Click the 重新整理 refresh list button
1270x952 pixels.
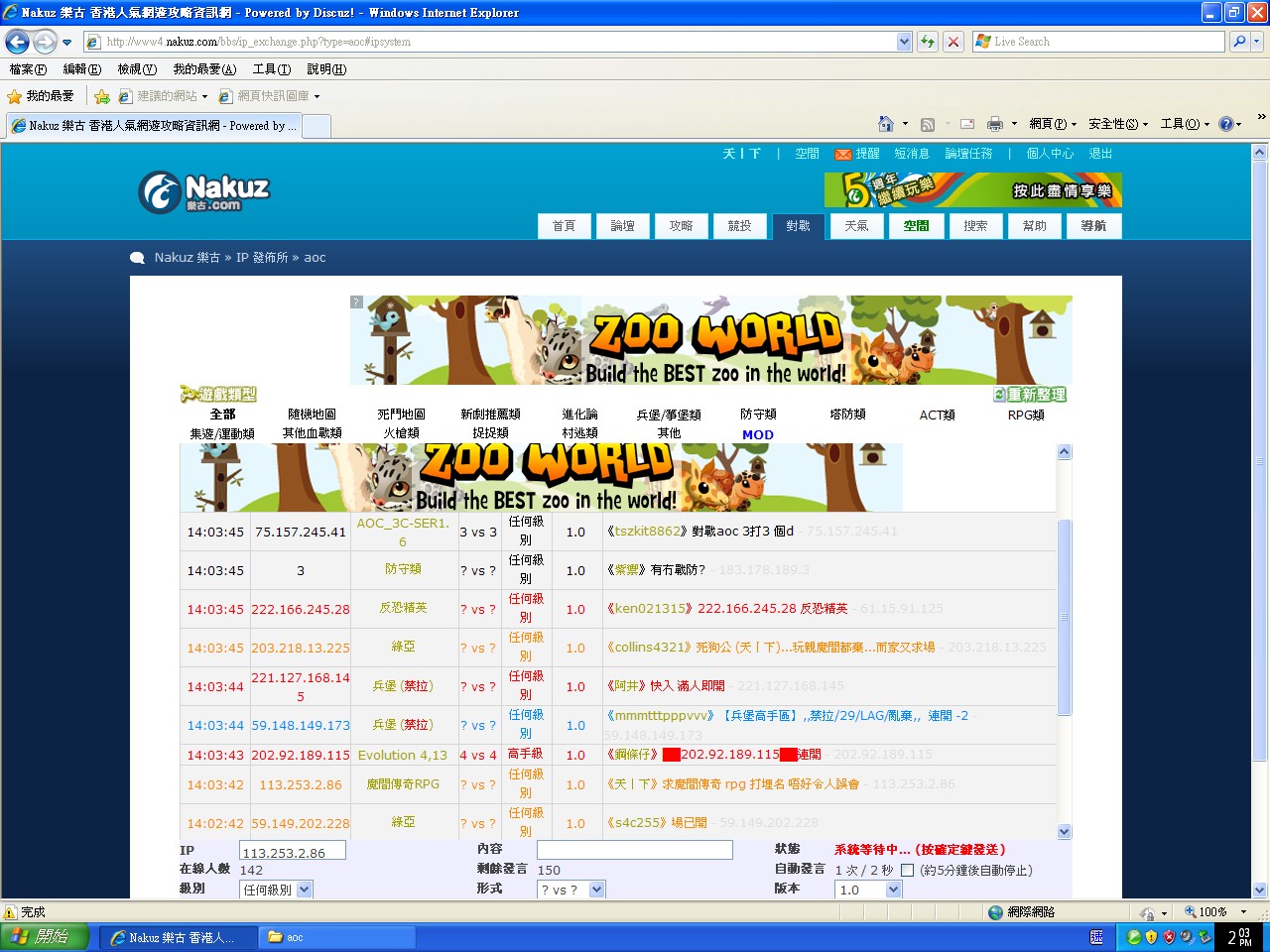point(1031,395)
